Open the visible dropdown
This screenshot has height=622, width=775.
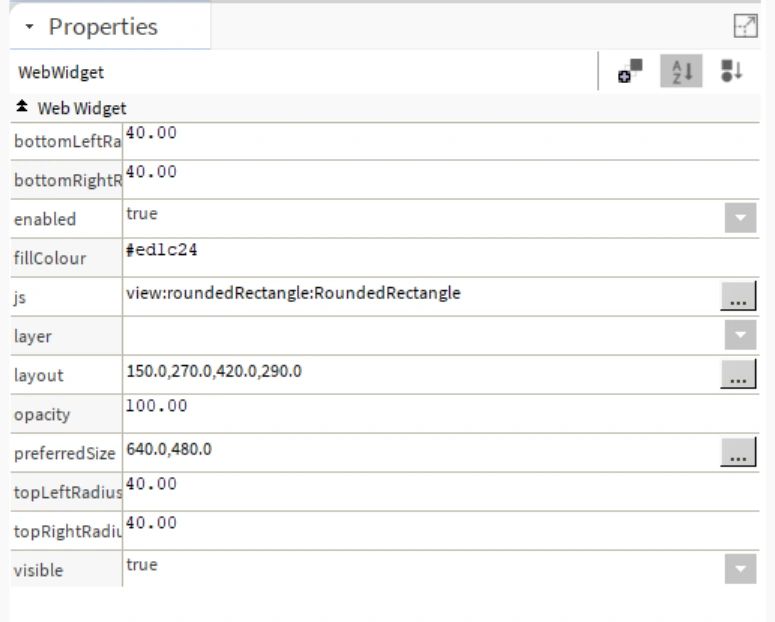tap(740, 570)
